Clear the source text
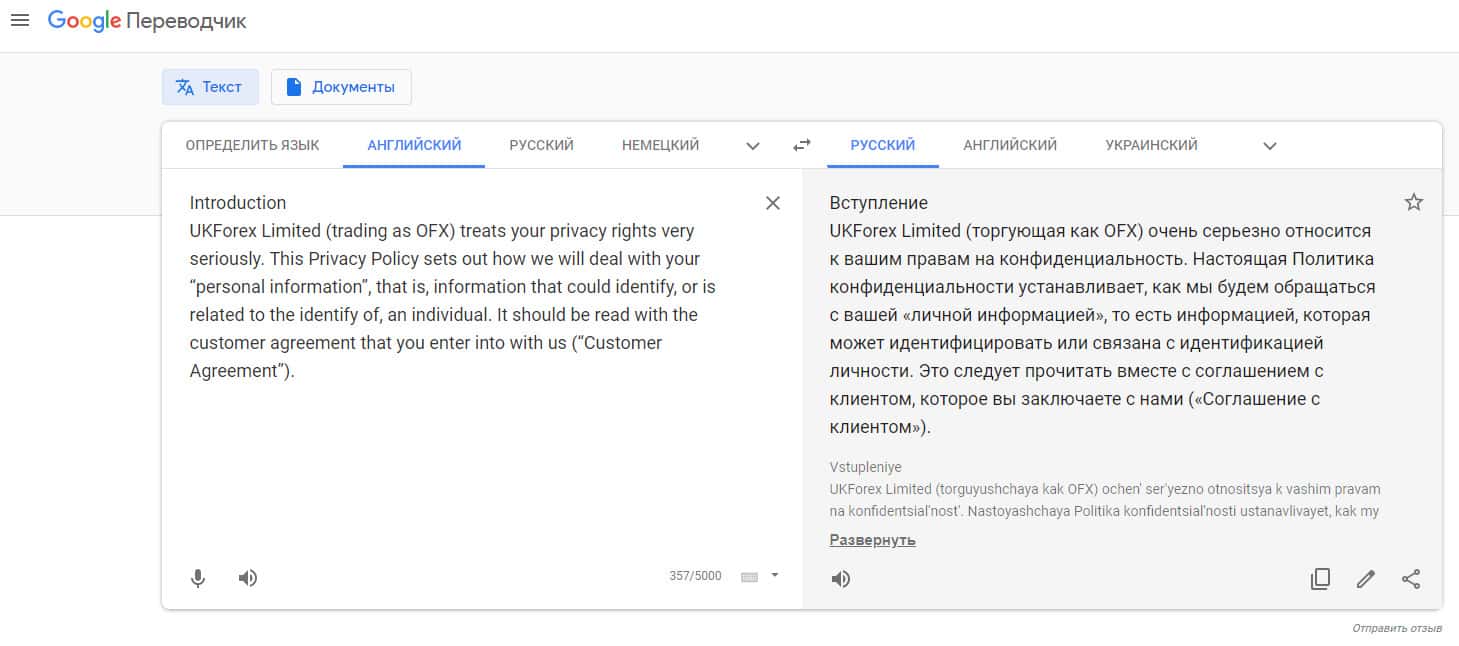 tap(772, 203)
